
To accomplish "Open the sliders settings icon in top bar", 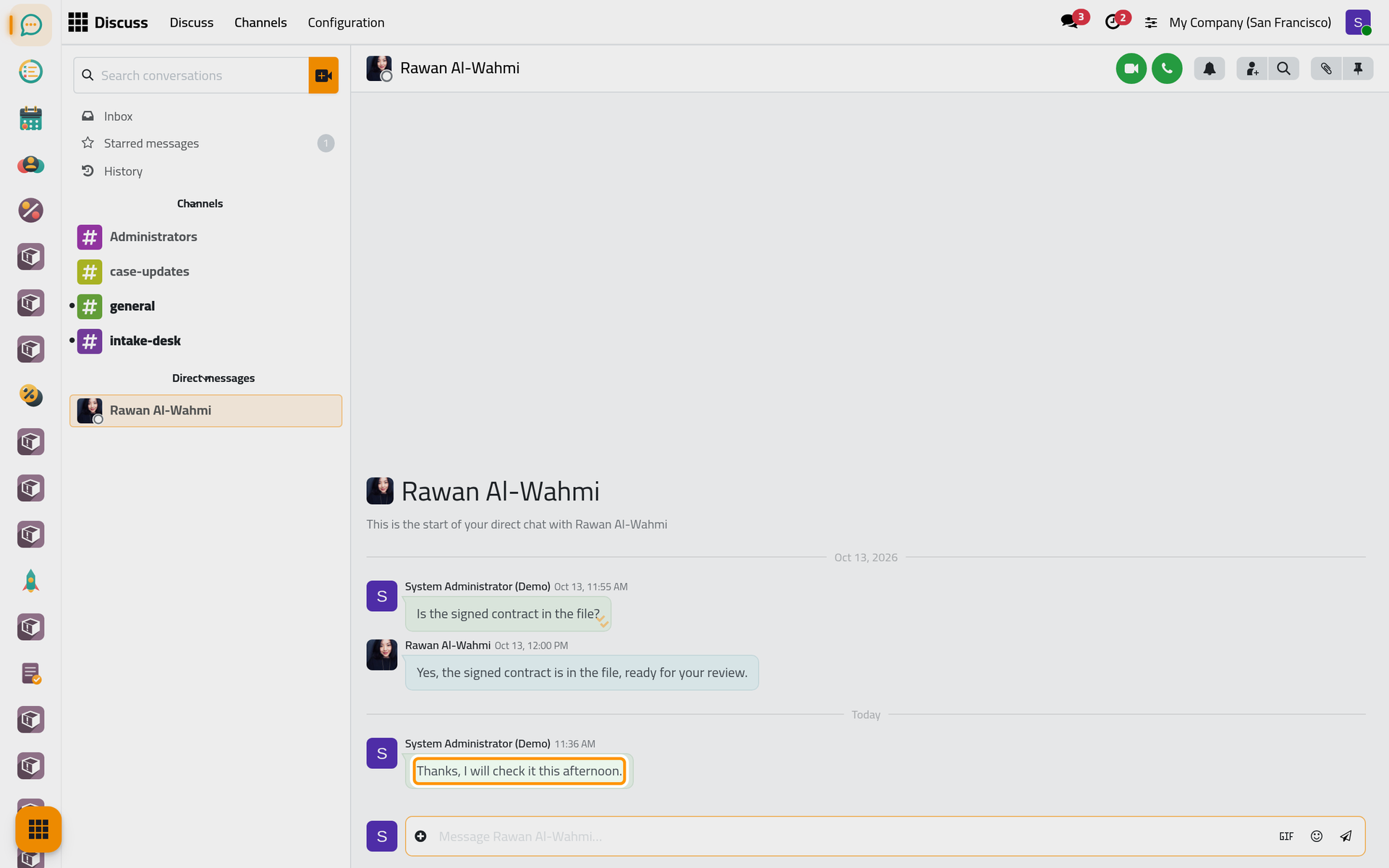I will point(1151,22).
